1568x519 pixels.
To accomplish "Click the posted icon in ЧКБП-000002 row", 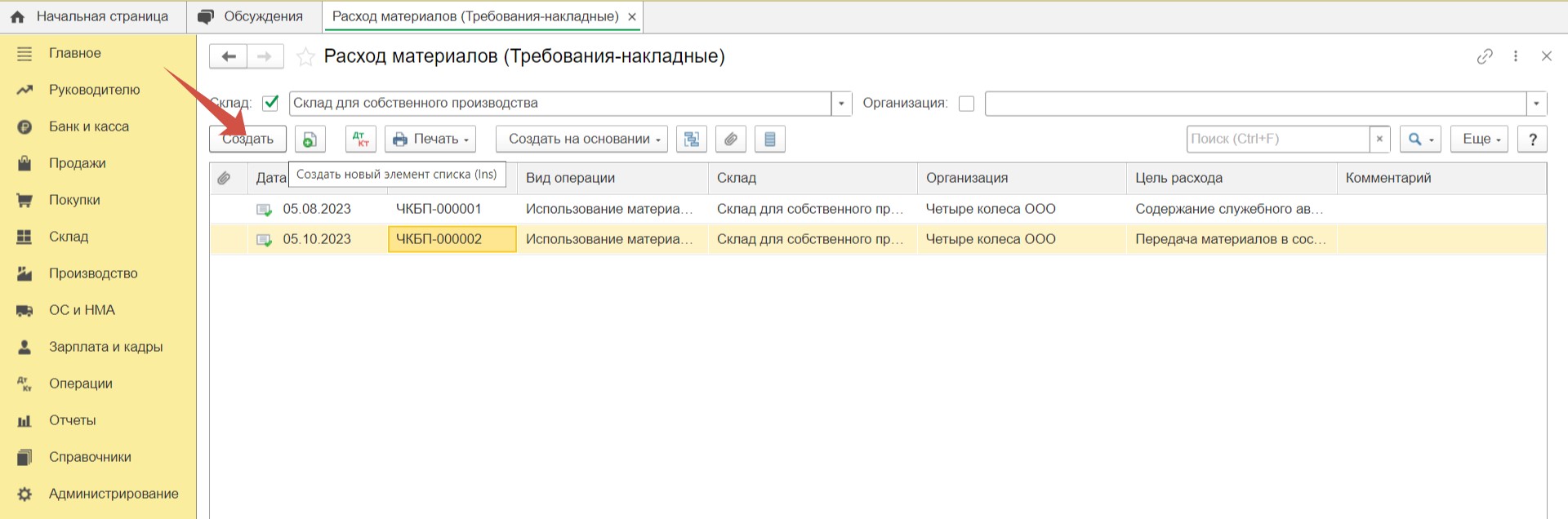I will pos(264,240).
